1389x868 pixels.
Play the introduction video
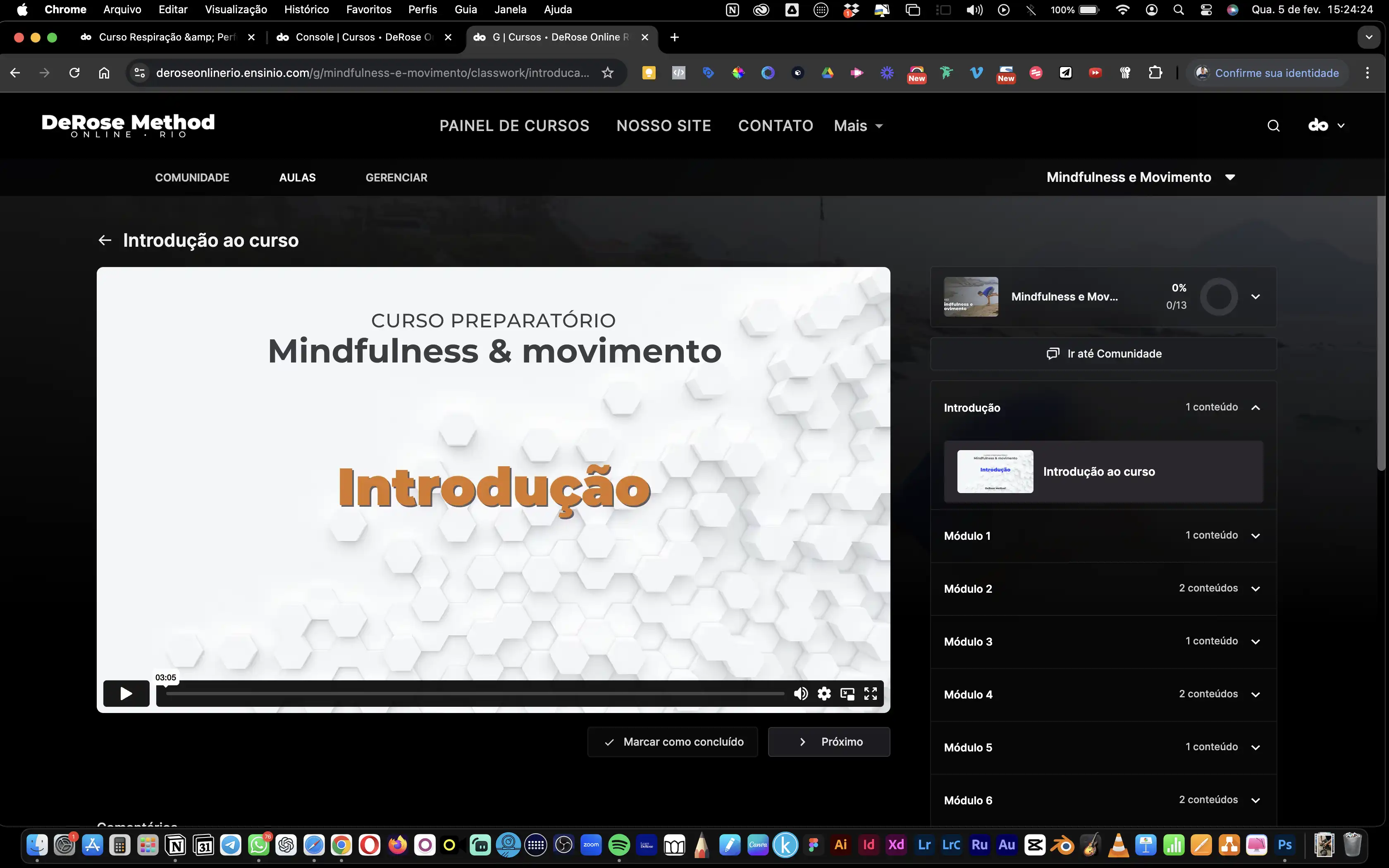[126, 694]
